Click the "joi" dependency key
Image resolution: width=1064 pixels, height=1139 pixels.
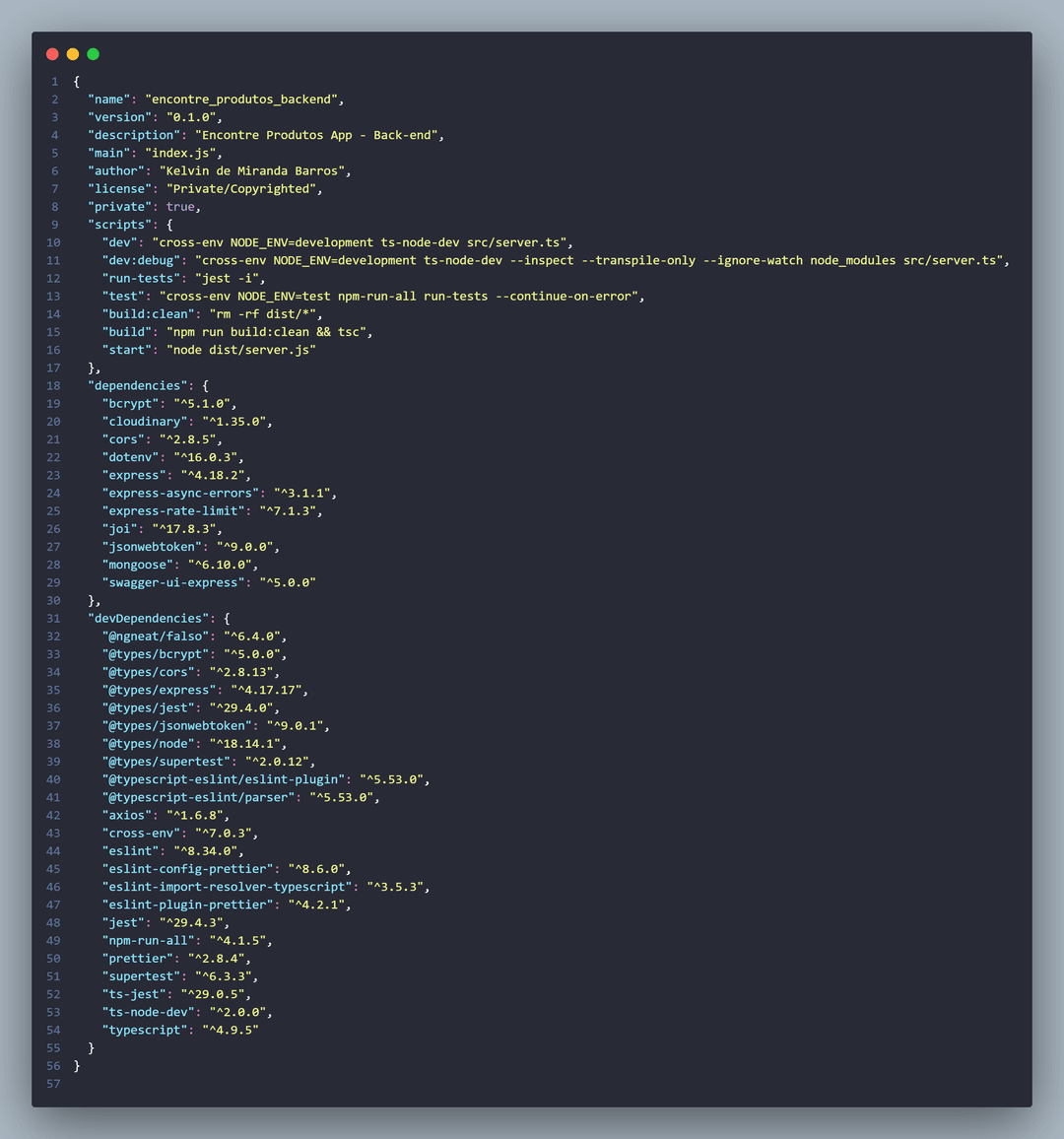pos(120,529)
